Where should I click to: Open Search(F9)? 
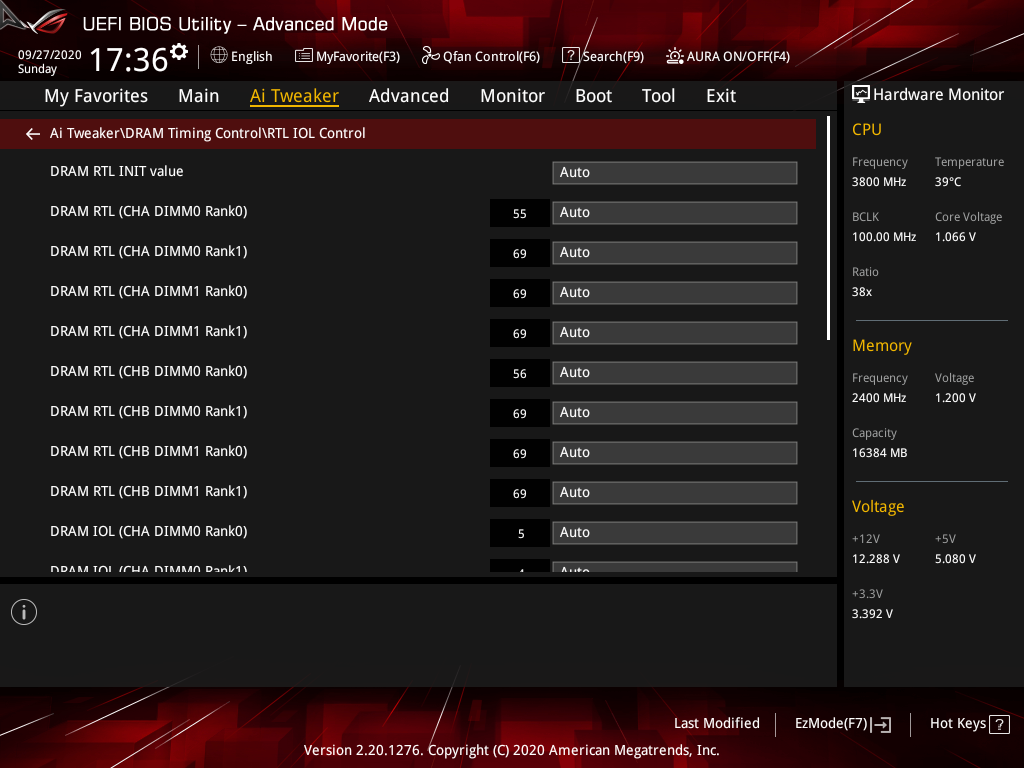tap(613, 56)
